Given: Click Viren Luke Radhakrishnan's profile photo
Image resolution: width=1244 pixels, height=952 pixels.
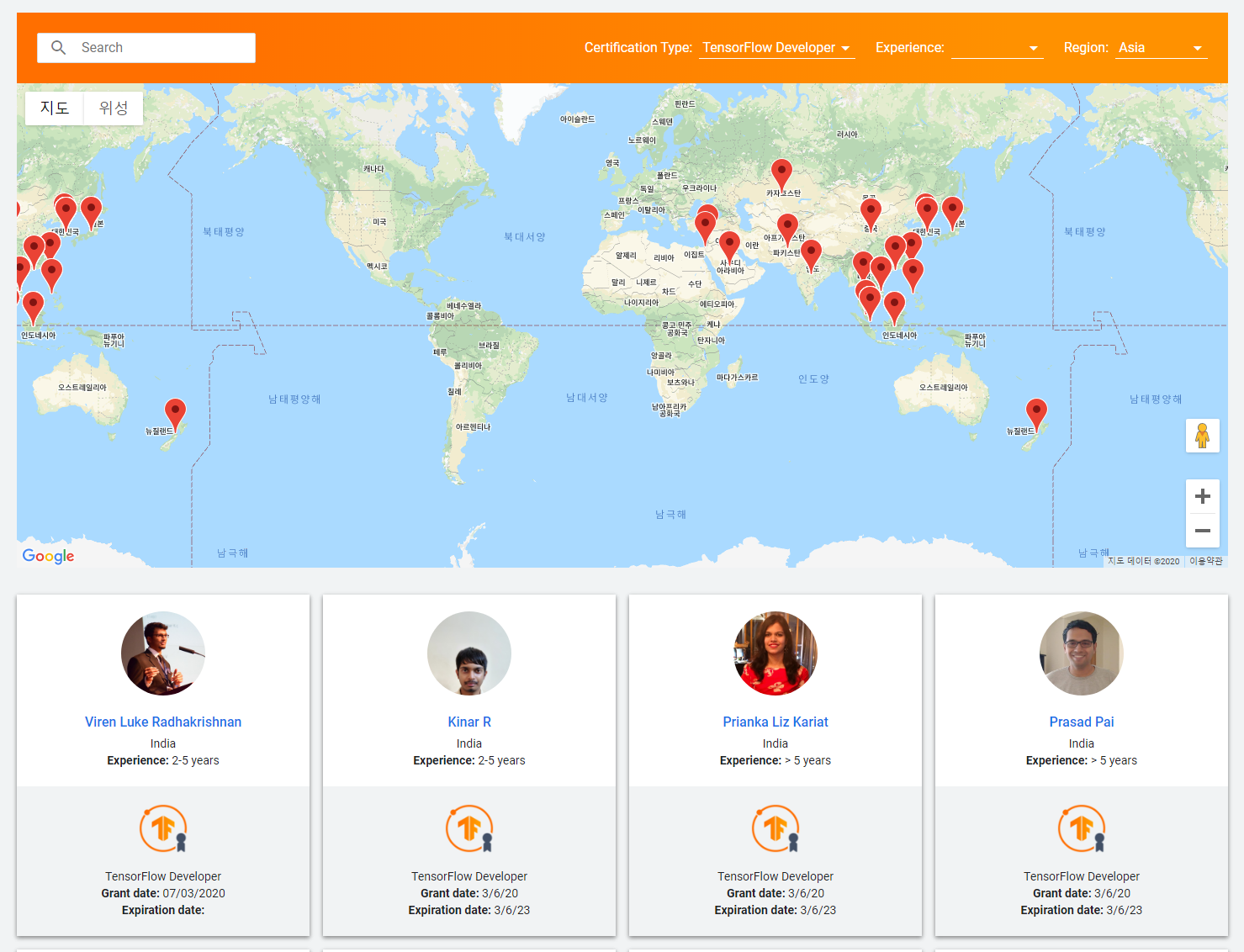Looking at the screenshot, I should (163, 653).
